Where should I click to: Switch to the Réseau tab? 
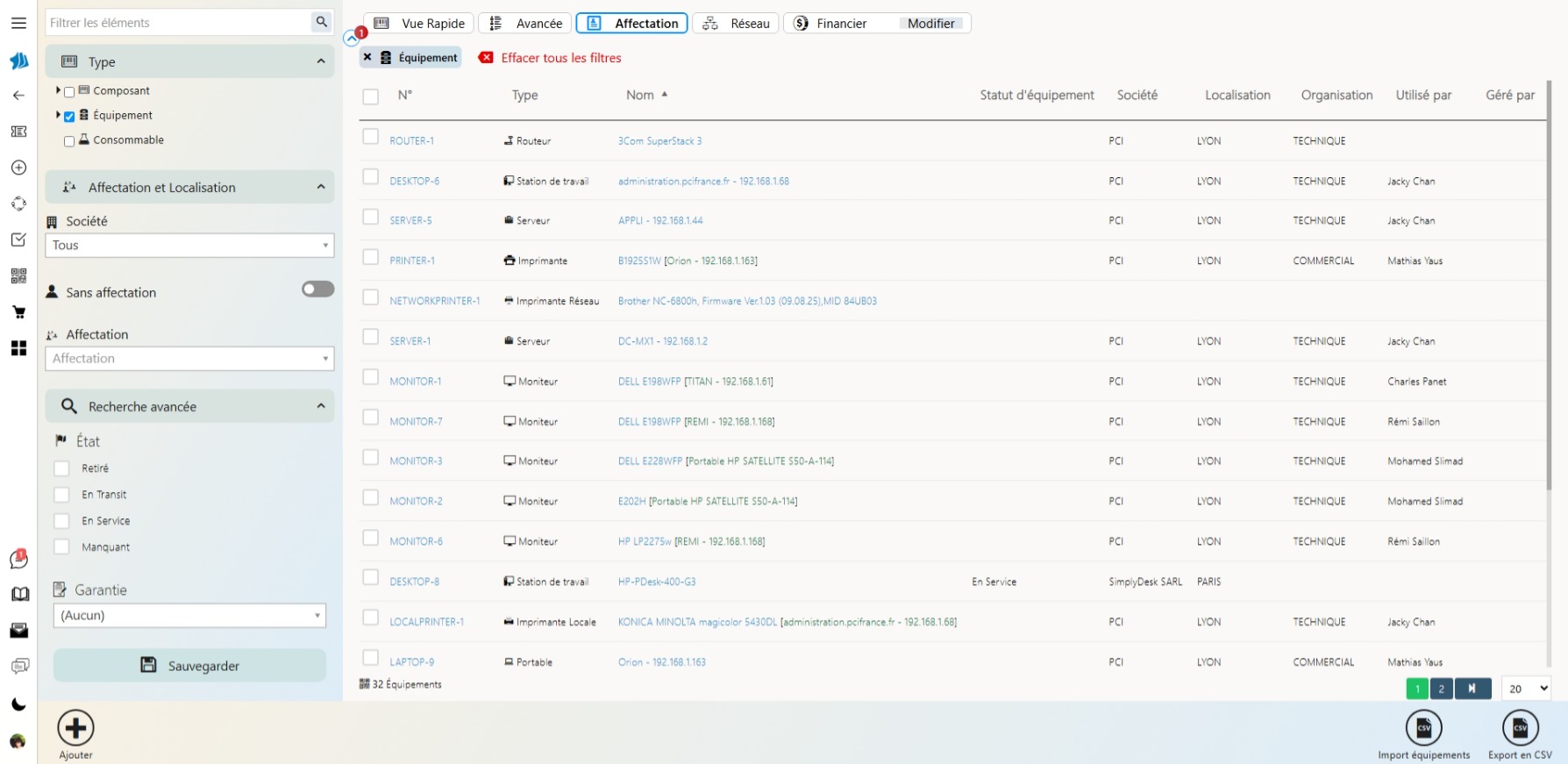coord(737,24)
